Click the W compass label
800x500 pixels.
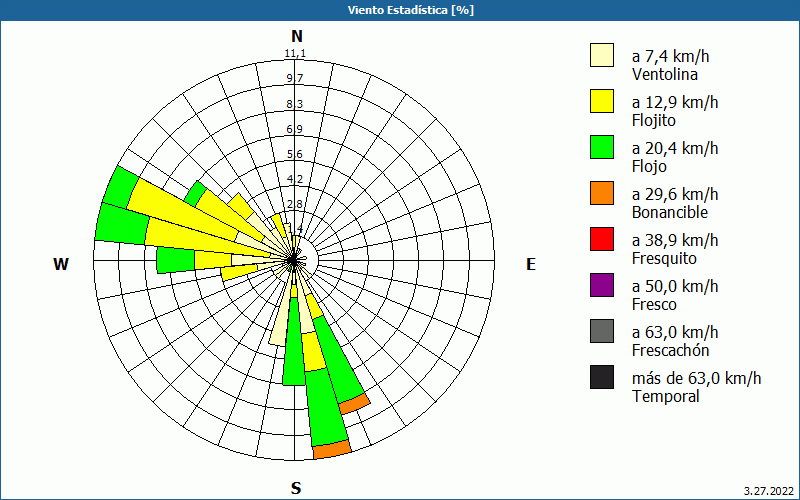coord(61,264)
